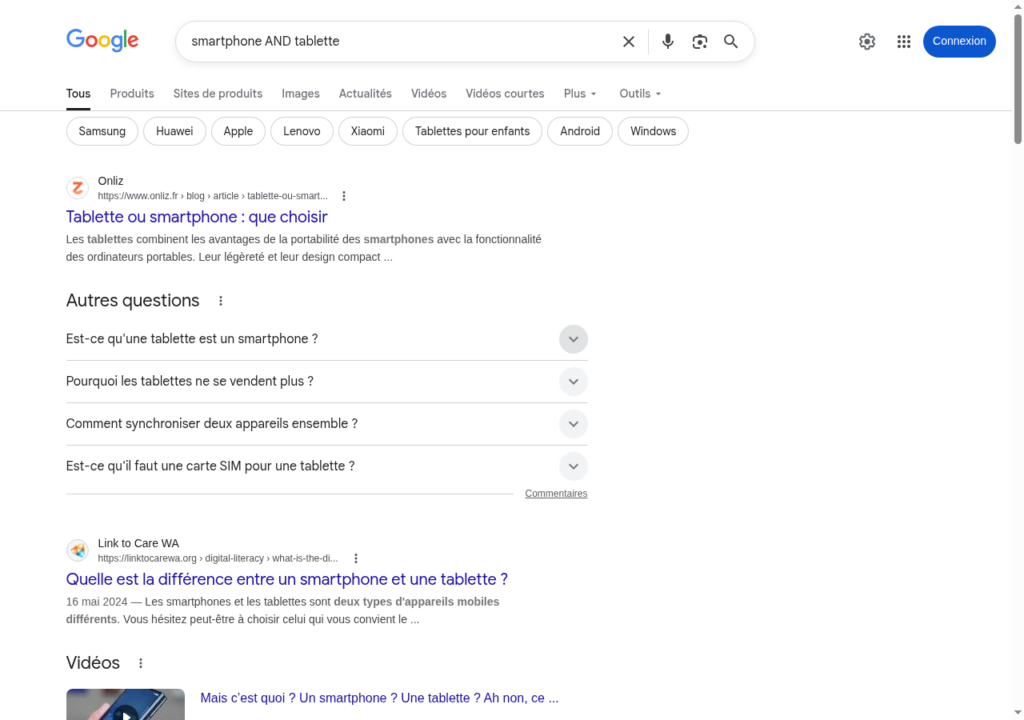Start voice search with the microphone icon
1024x720 pixels.
click(668, 42)
